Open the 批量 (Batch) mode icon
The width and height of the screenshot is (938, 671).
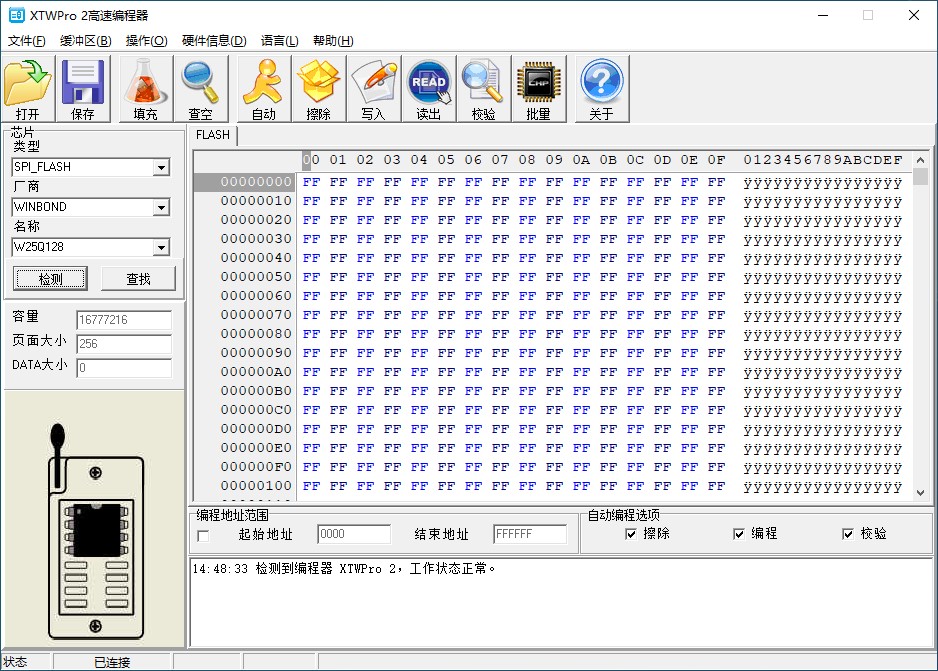pos(538,88)
